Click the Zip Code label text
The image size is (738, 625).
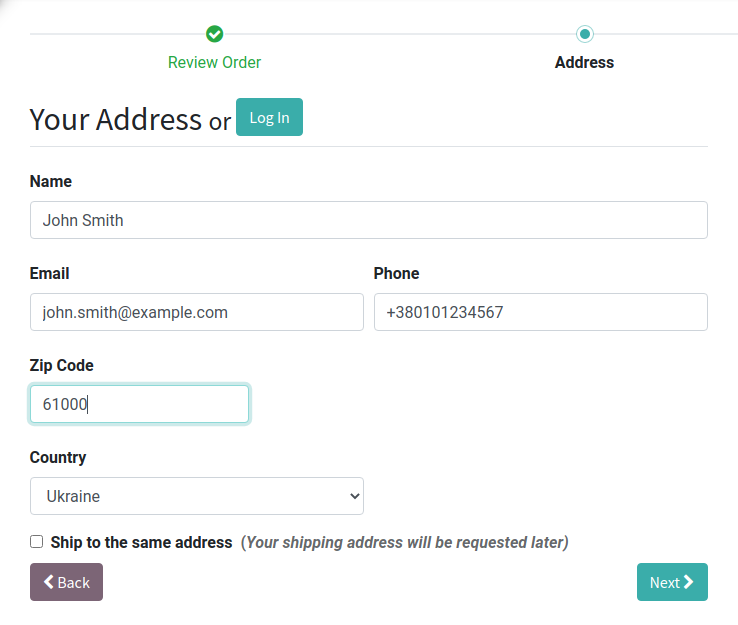click(x=62, y=365)
